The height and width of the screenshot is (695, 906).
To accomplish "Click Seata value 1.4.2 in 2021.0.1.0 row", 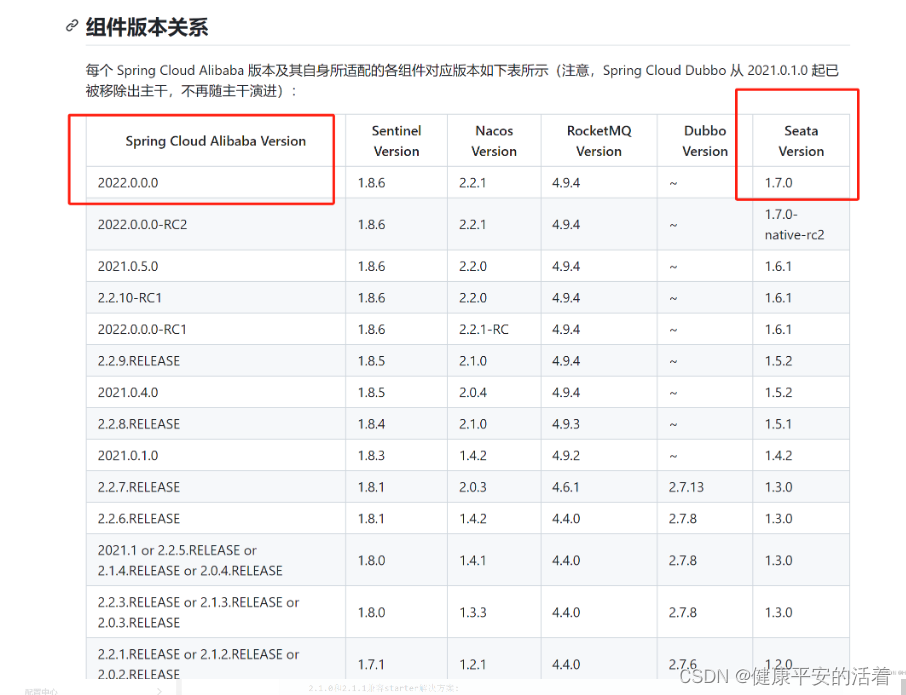I will [778, 455].
